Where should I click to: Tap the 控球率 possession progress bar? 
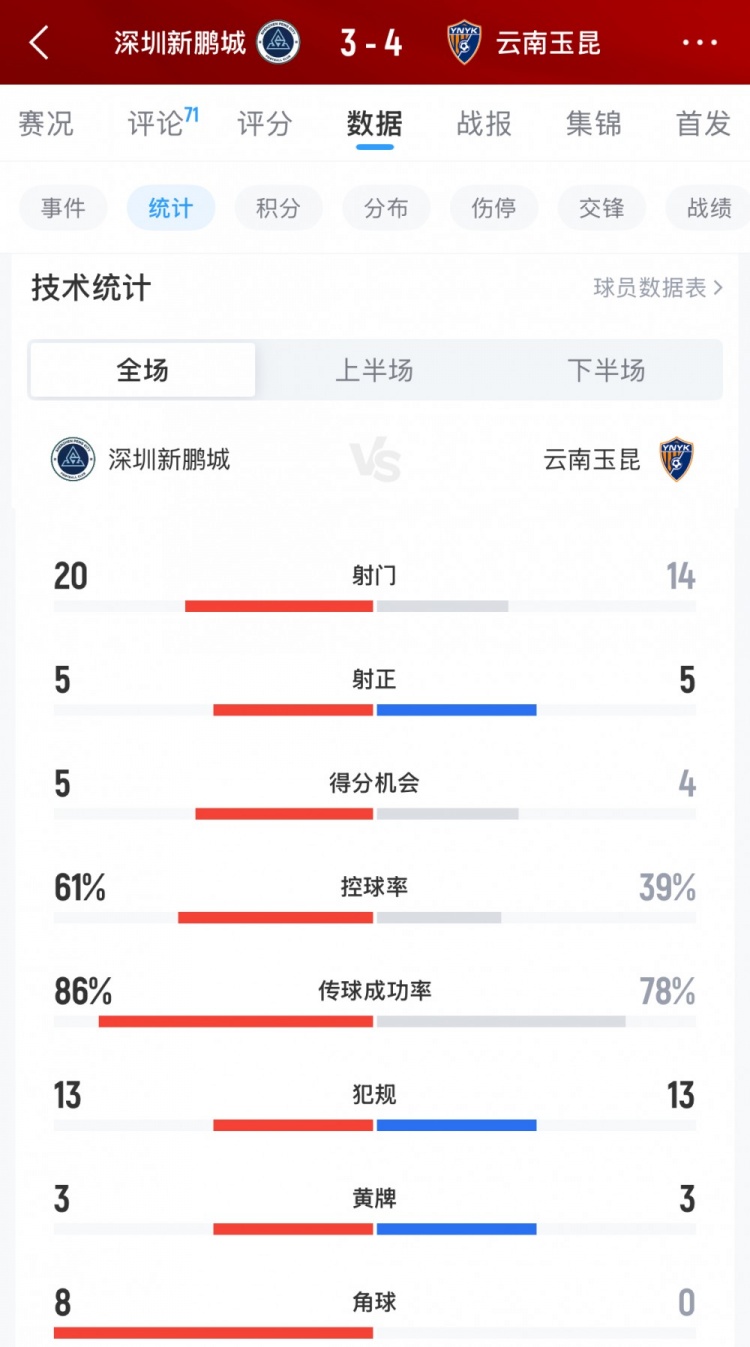375,916
